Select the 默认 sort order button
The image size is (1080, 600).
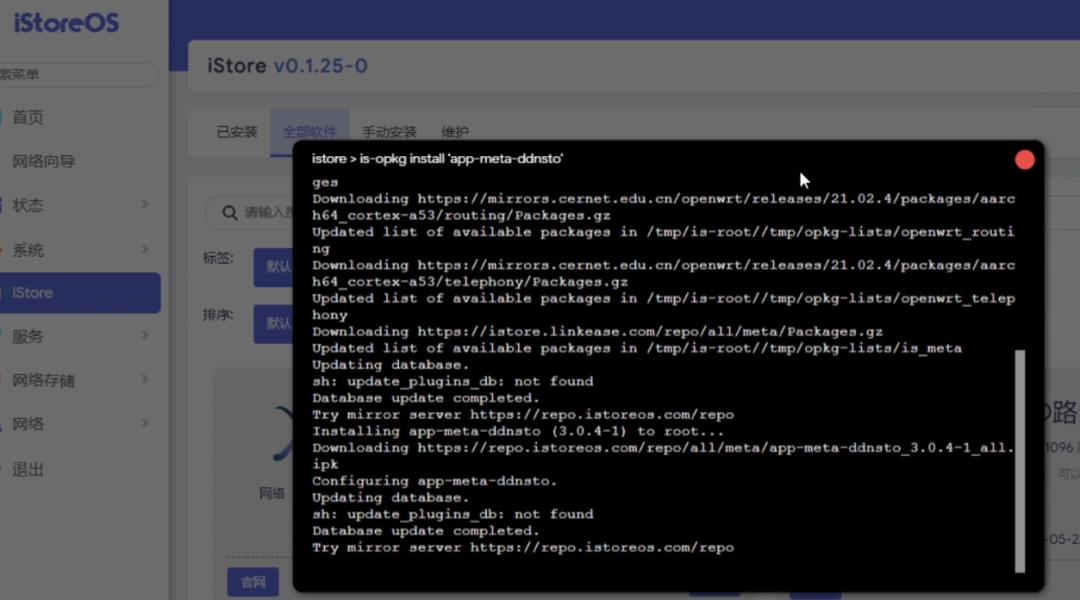click(x=274, y=324)
